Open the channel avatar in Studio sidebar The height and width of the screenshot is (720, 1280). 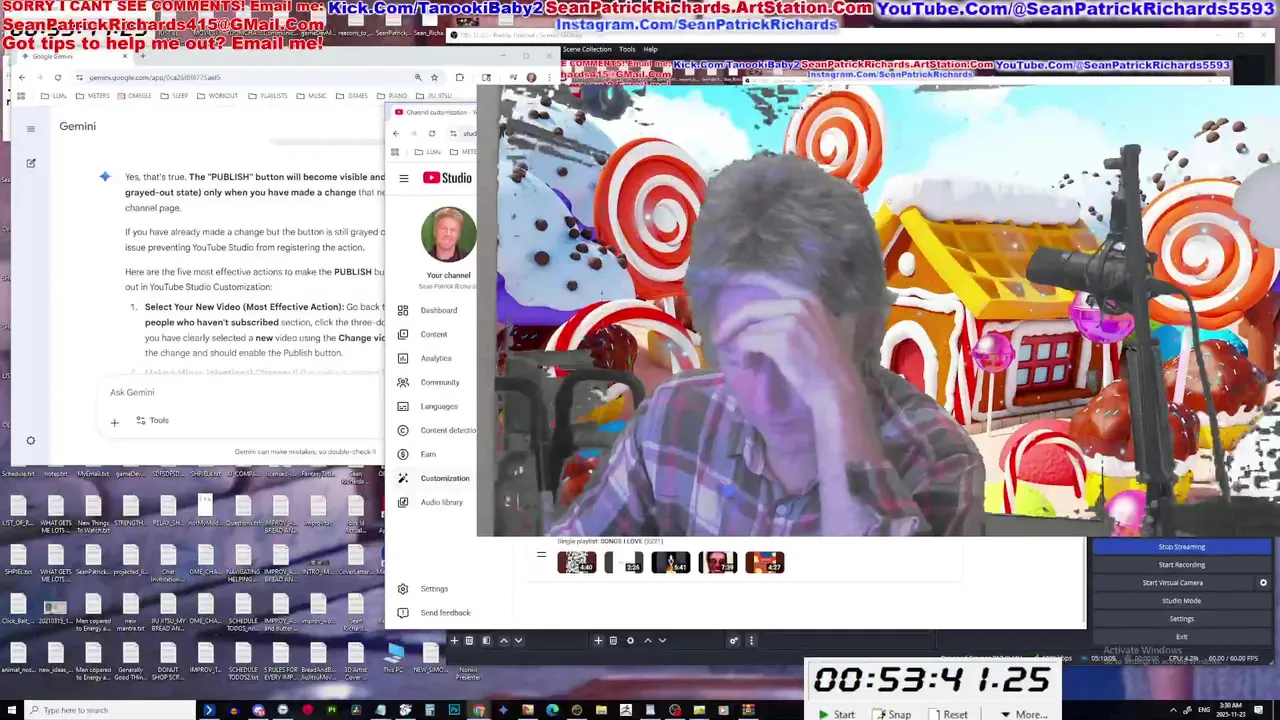448,235
